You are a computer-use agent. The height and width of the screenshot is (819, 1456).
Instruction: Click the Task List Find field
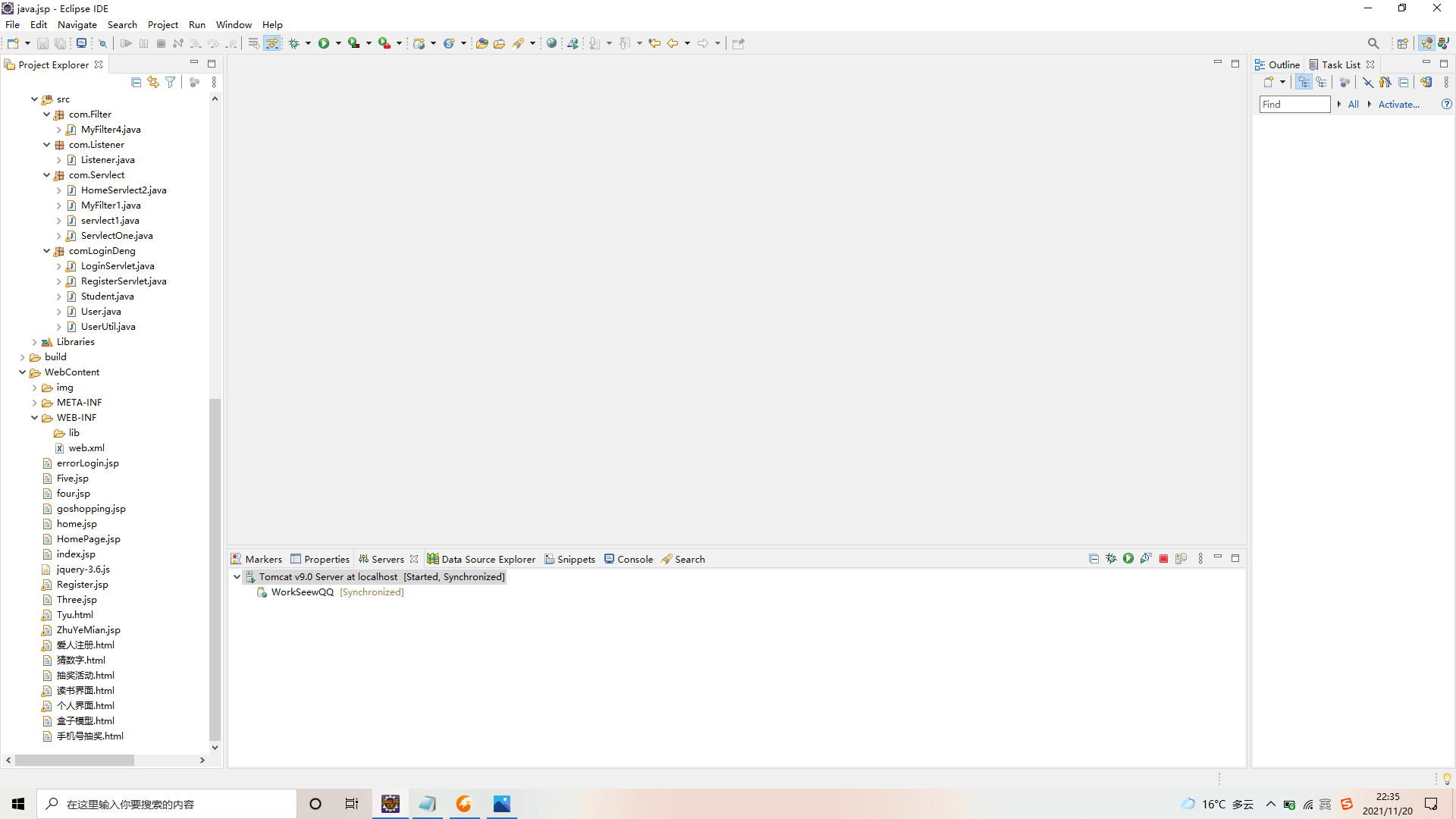point(1294,104)
